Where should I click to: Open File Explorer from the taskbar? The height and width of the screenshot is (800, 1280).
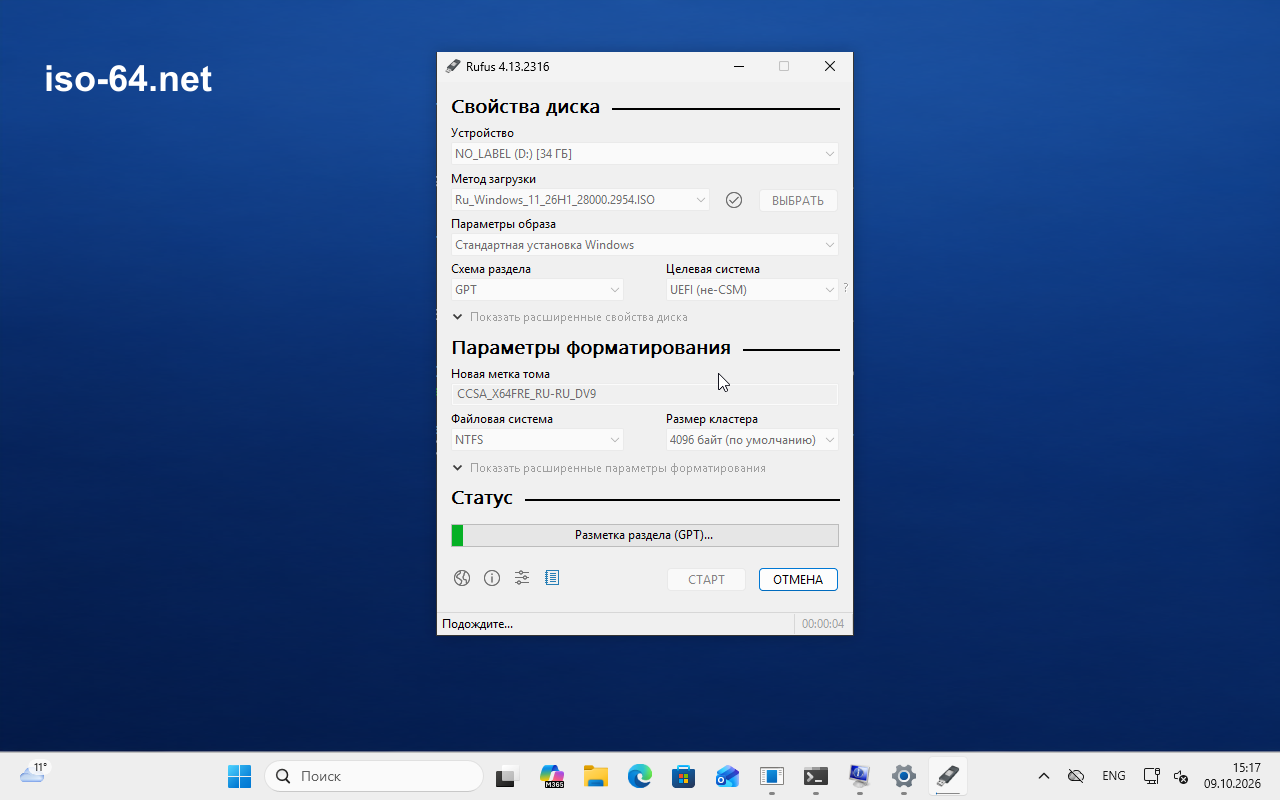[x=596, y=776]
